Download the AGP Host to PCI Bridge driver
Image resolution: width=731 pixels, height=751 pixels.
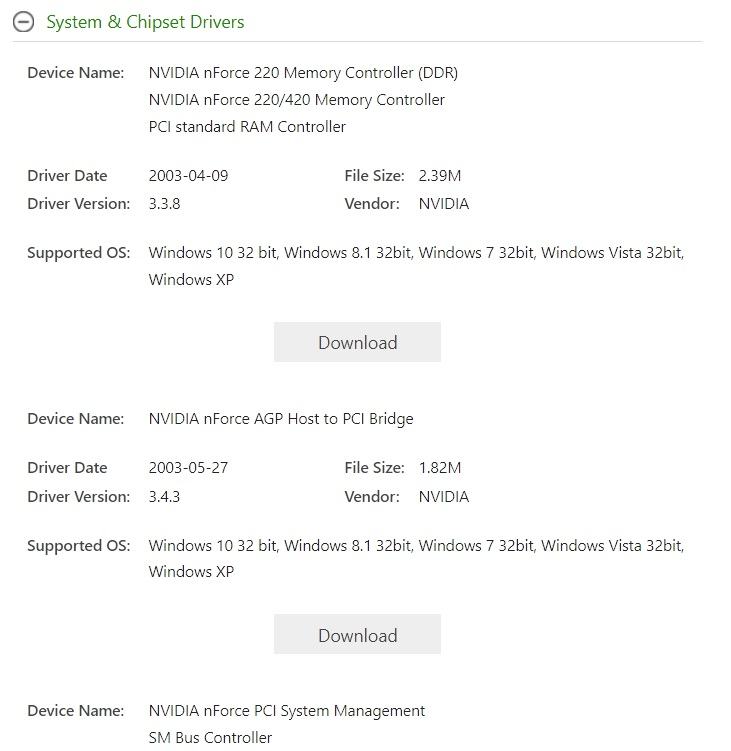point(357,635)
